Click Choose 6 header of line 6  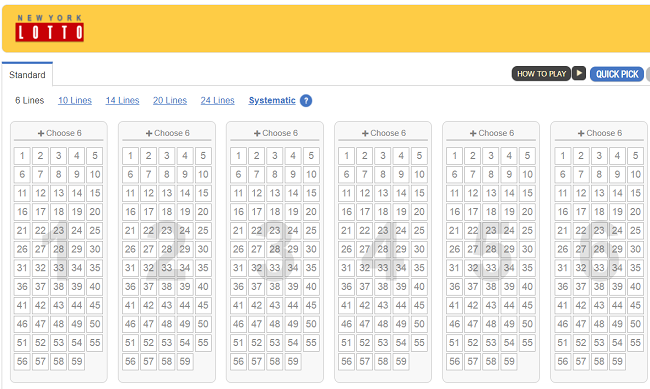tap(600, 133)
